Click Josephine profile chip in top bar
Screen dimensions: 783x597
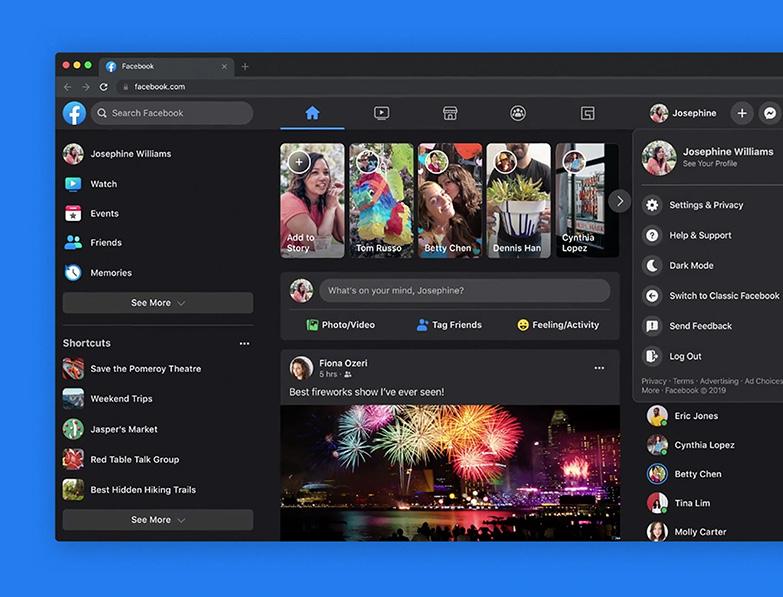683,113
